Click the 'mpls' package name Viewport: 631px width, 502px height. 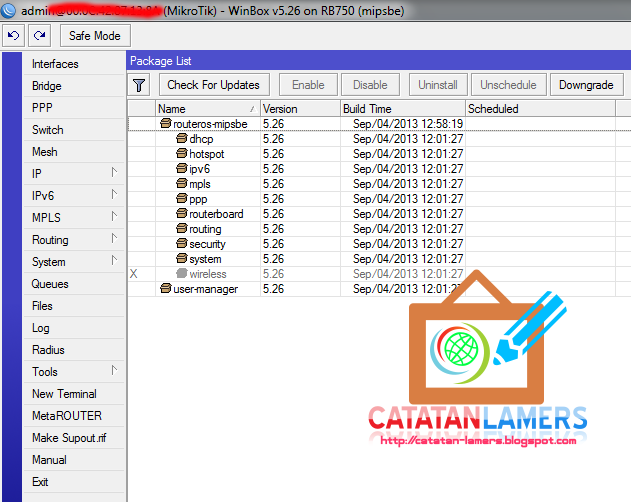(200, 184)
